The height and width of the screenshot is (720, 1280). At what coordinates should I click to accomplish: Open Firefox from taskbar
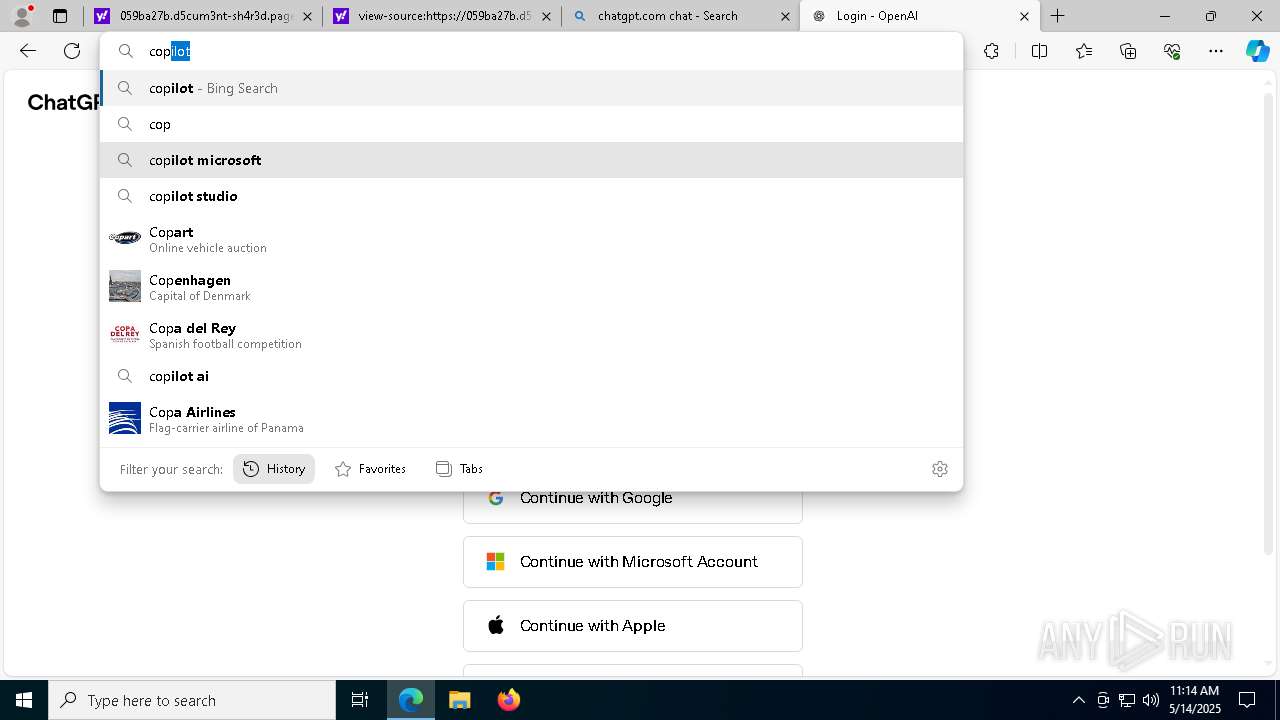click(x=508, y=700)
